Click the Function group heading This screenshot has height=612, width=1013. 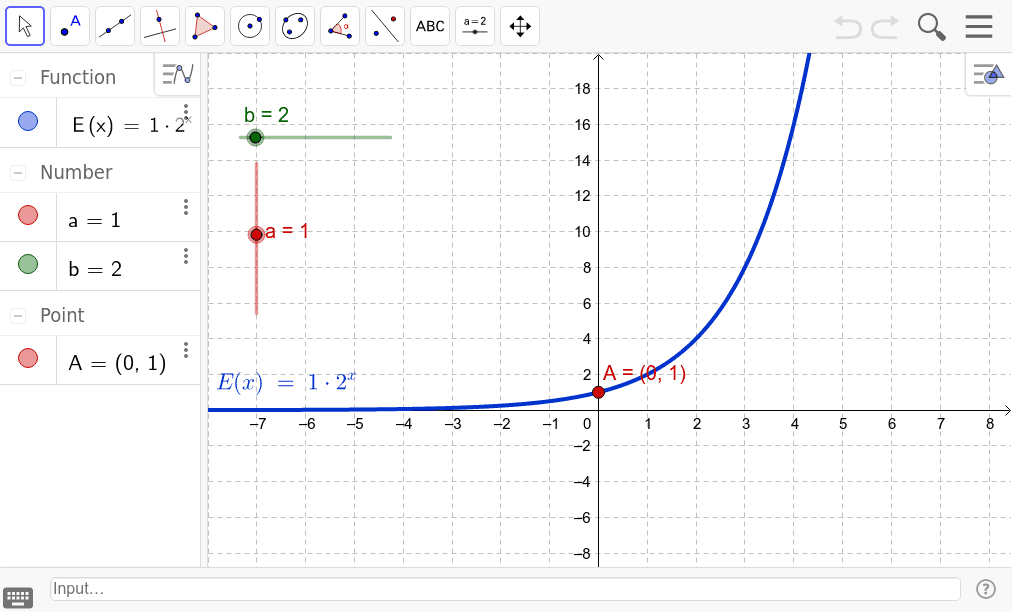pos(78,78)
